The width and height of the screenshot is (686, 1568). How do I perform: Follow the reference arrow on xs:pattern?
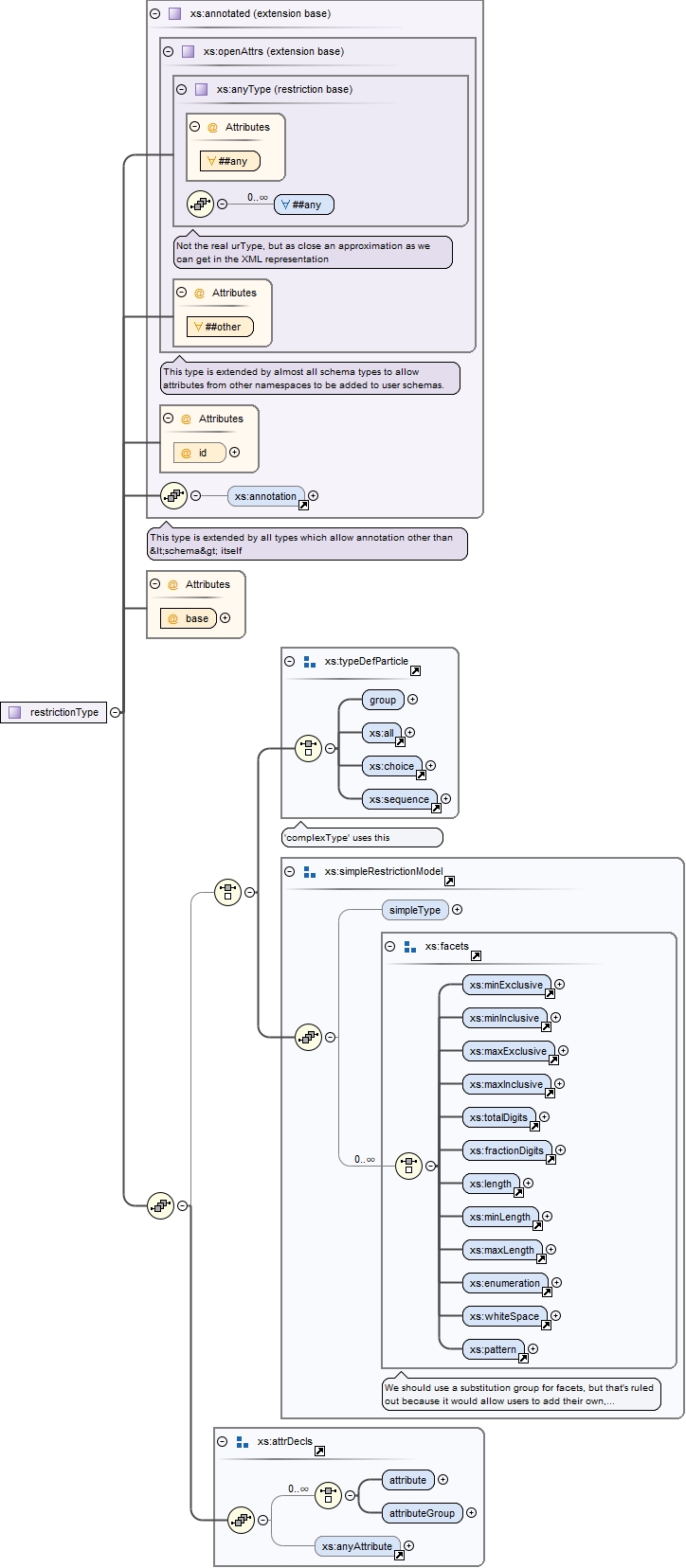point(523,1358)
